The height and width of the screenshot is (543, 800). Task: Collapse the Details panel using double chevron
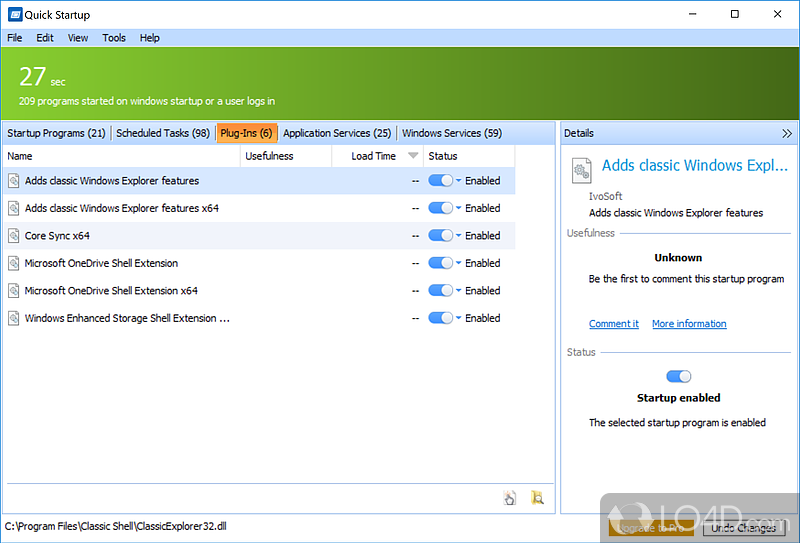pos(787,133)
